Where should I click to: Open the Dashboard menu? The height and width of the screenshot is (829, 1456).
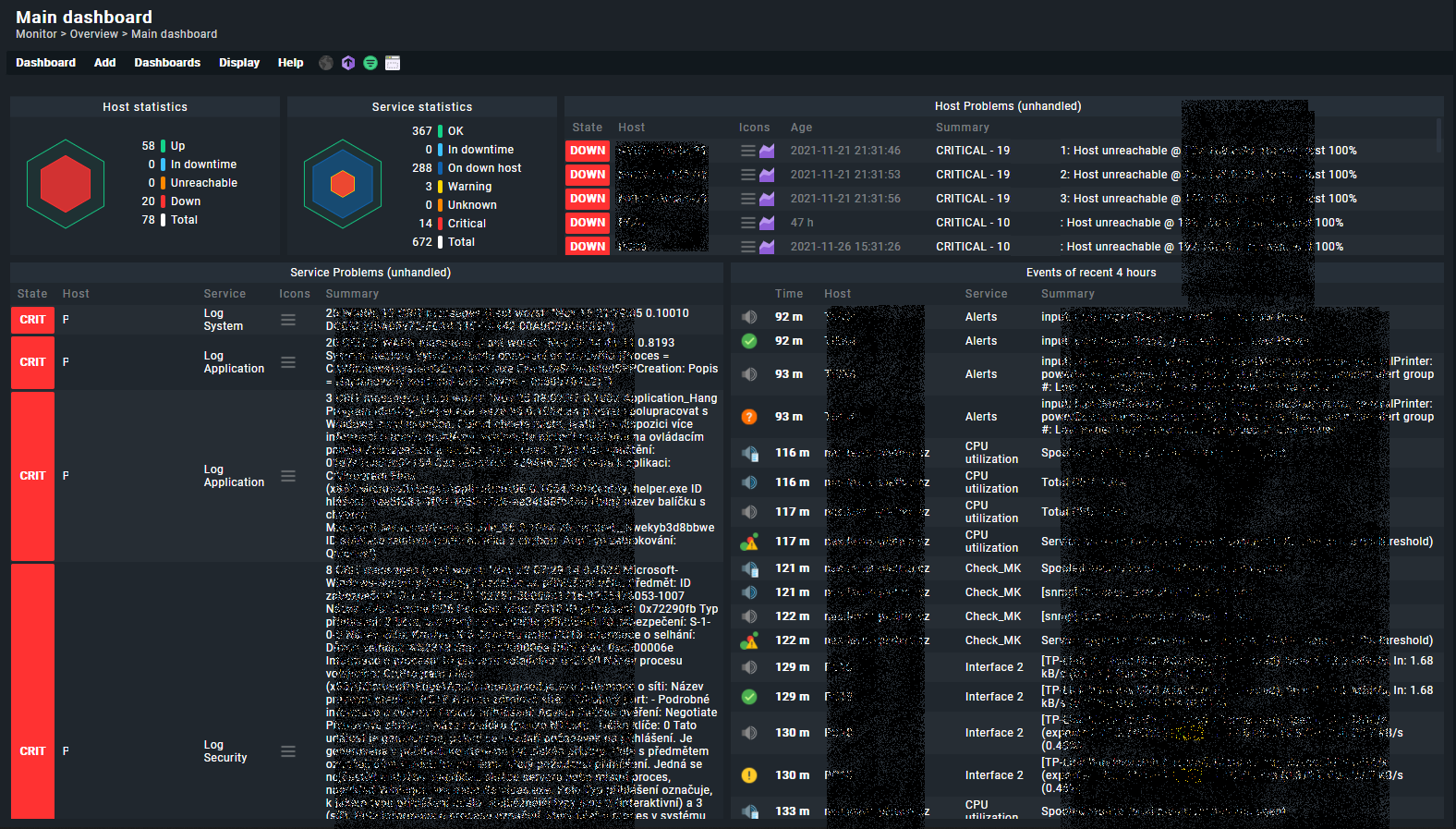click(45, 63)
